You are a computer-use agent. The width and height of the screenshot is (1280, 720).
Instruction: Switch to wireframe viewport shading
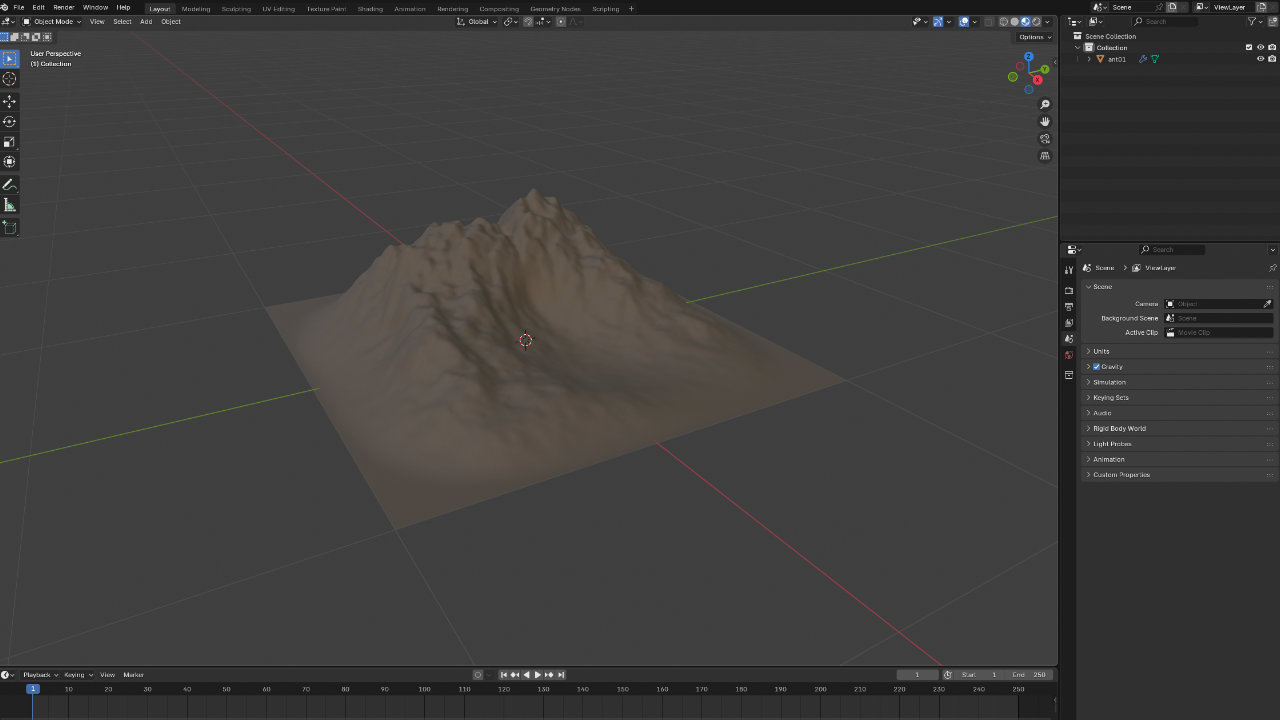(1003, 22)
